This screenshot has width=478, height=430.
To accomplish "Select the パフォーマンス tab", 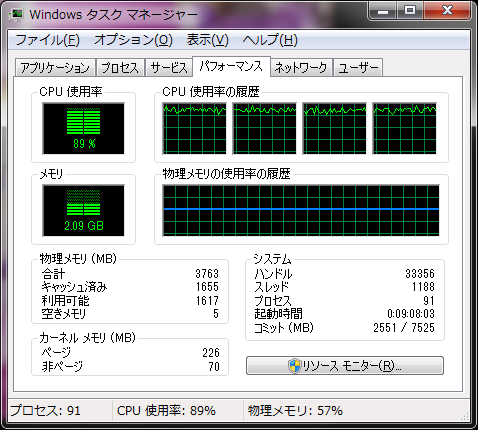I will [x=231, y=67].
